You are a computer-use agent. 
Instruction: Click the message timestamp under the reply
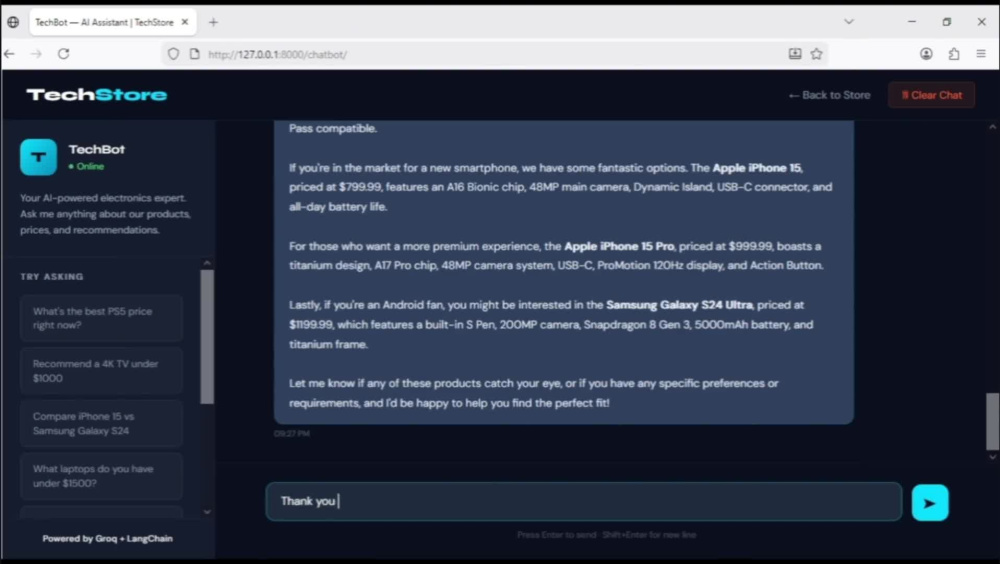291,434
